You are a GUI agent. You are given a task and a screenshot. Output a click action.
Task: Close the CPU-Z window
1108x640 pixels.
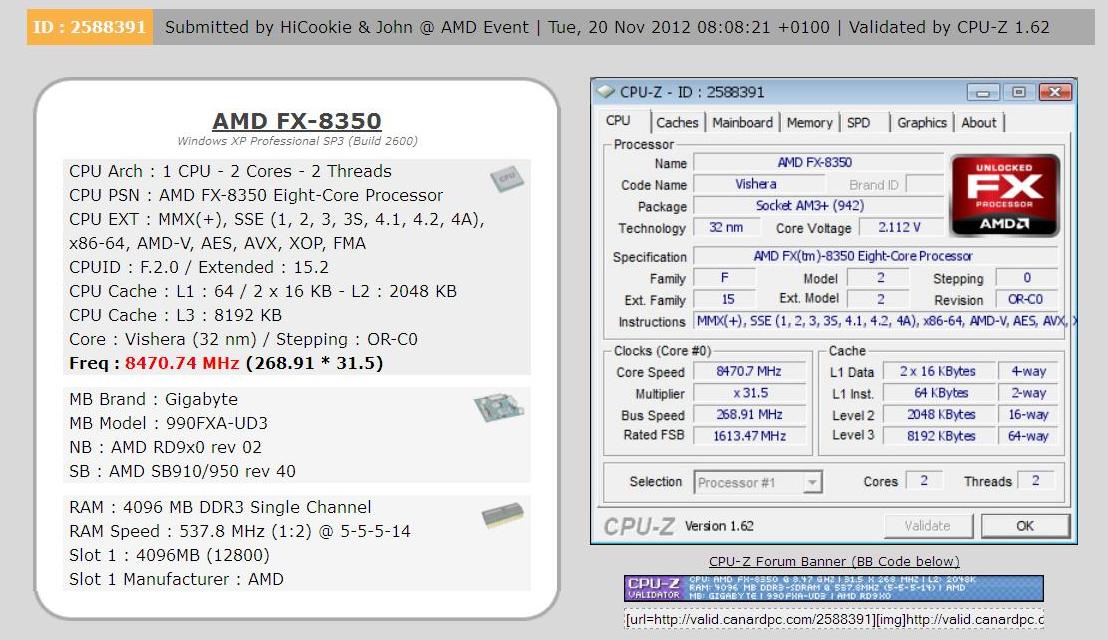(x=1055, y=93)
